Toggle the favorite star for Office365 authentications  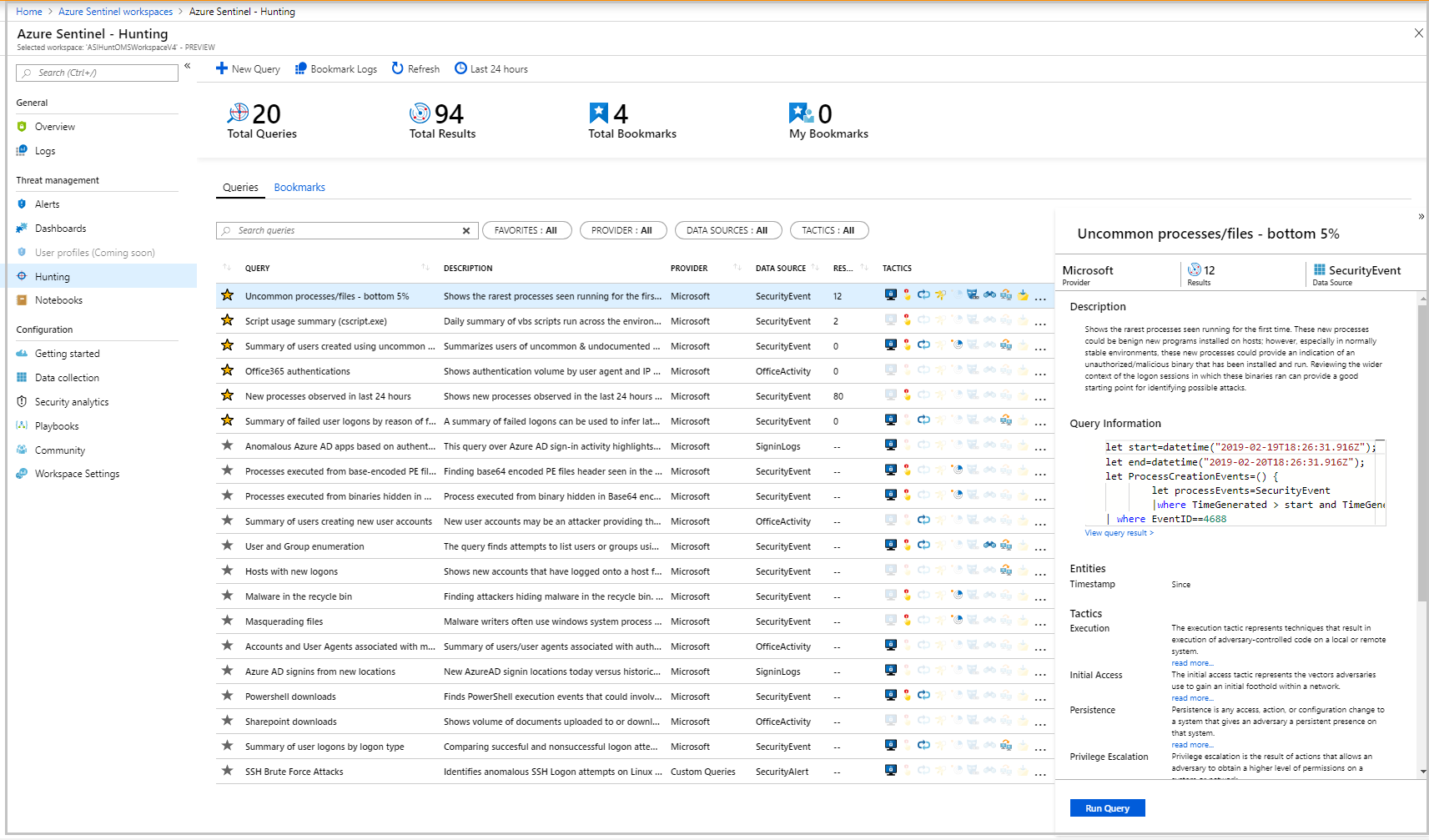tap(227, 370)
